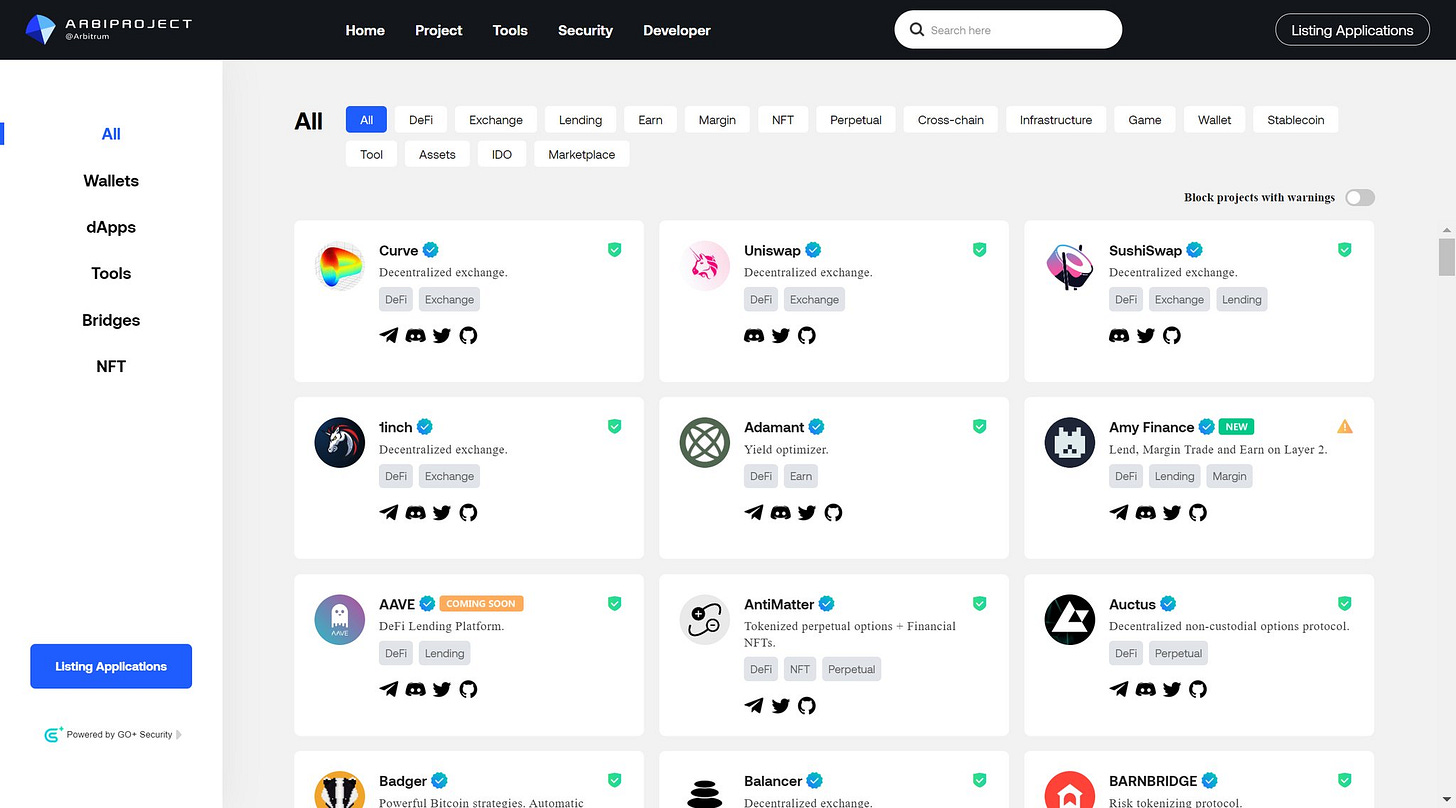Filter by Earn category chip
This screenshot has width=1456, height=808.
coord(650,120)
